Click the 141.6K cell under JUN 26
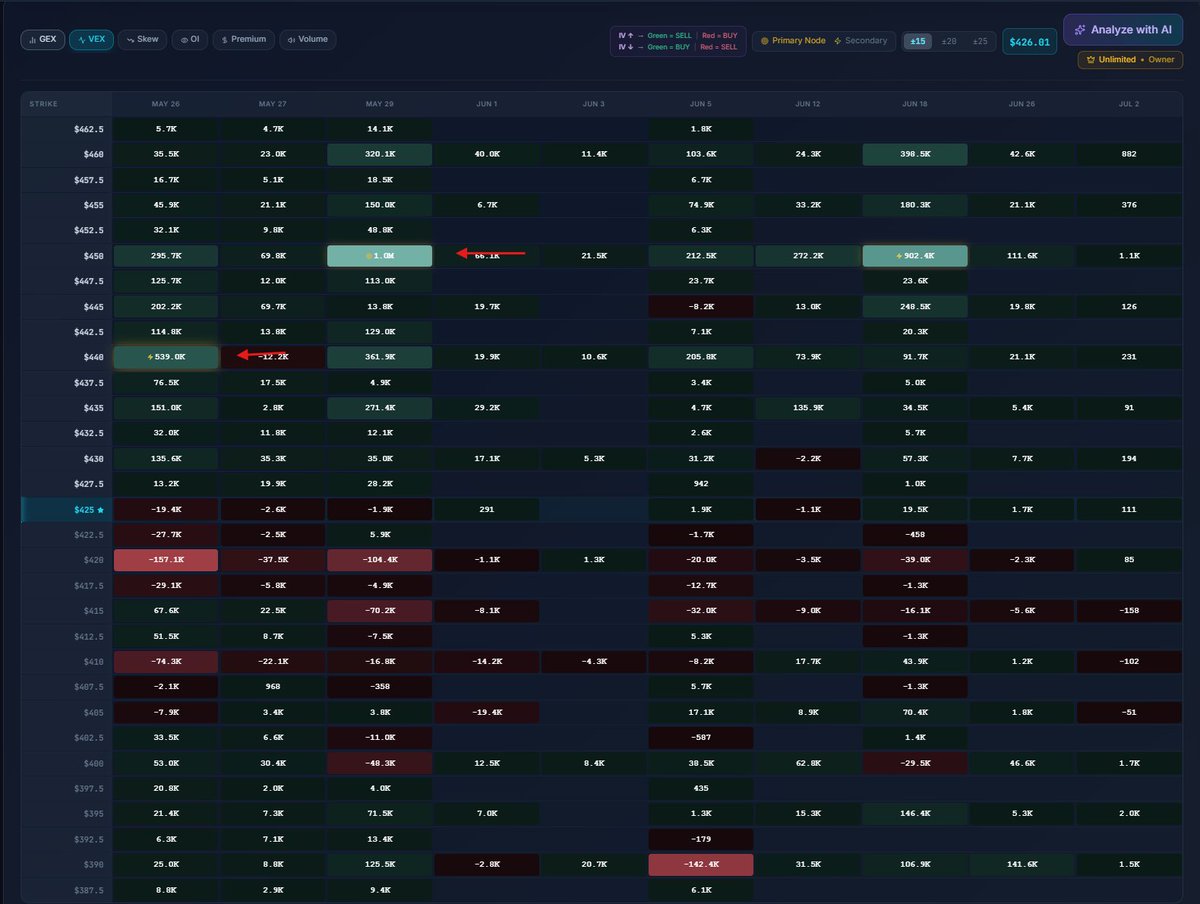Viewport: 1200px width, 904px height. pos(1021,864)
